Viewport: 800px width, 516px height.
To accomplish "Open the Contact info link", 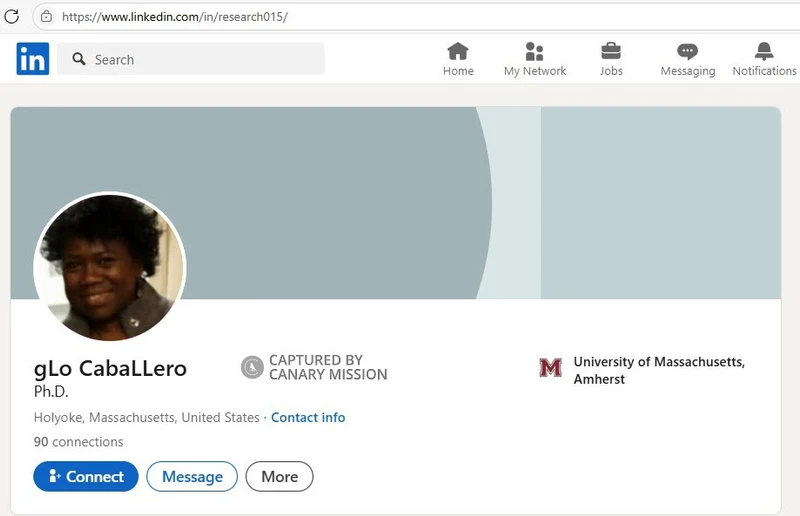I will (308, 418).
